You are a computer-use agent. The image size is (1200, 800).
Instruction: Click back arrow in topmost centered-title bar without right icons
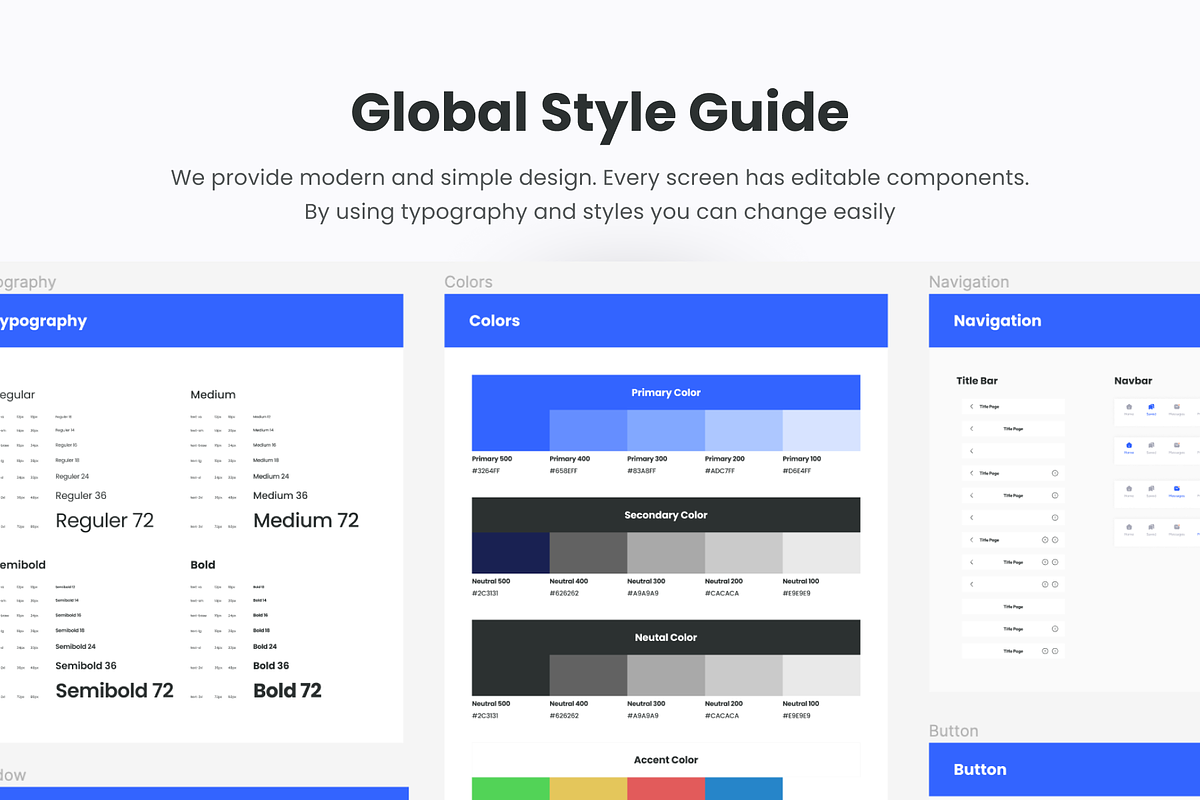tap(971, 428)
